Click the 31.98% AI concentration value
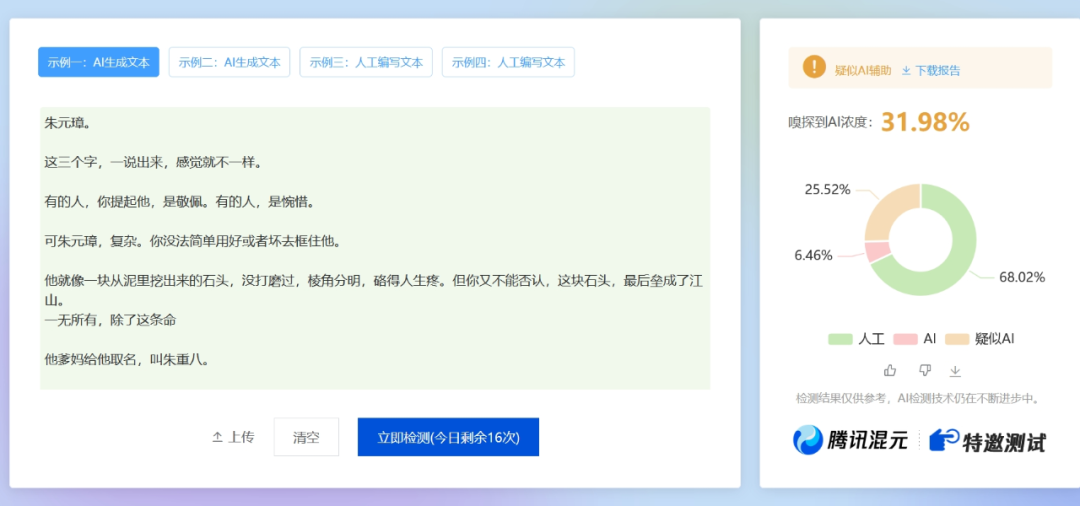The height and width of the screenshot is (506, 1080). (925, 123)
